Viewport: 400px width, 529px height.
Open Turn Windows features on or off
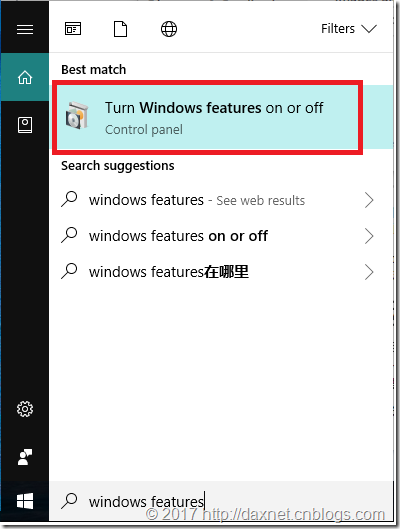click(207, 117)
